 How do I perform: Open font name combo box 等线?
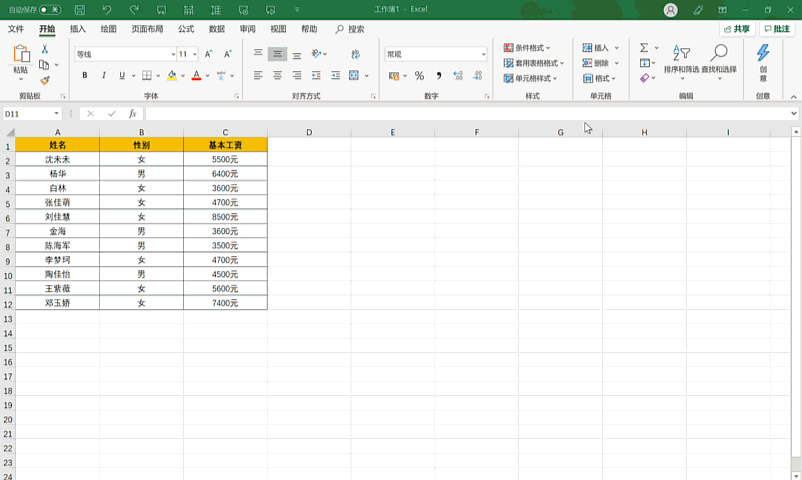[x=125, y=54]
